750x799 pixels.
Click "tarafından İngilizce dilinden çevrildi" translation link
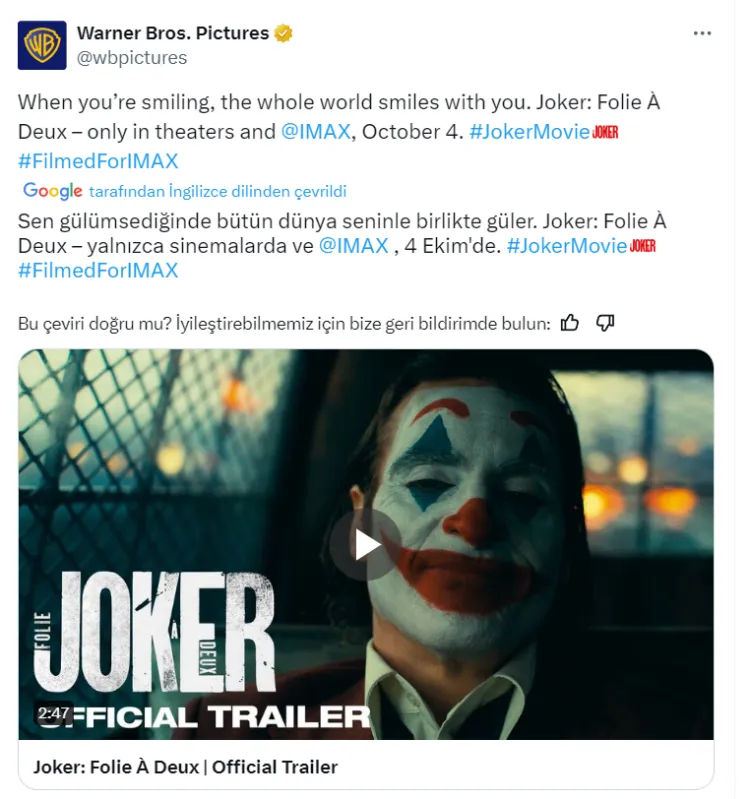click(x=217, y=191)
